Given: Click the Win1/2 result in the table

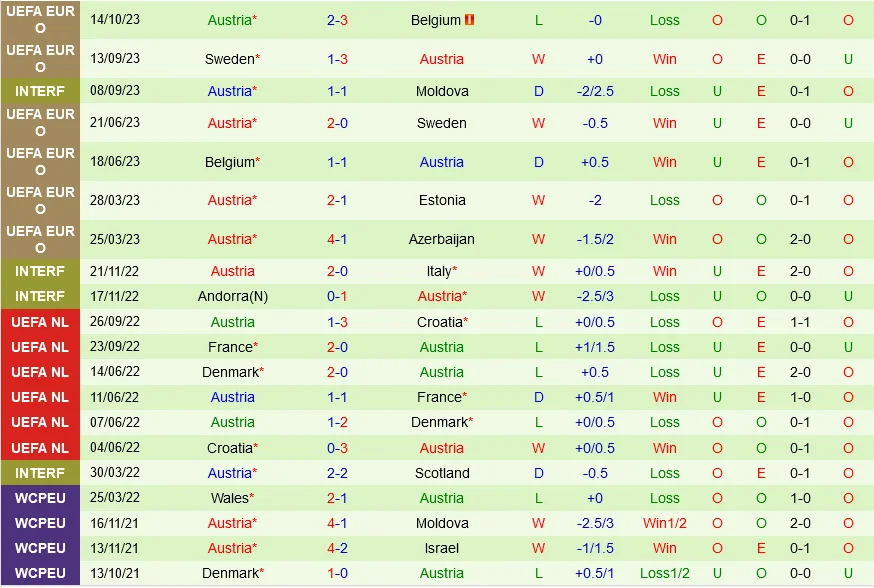Looking at the screenshot, I should [x=665, y=523].
